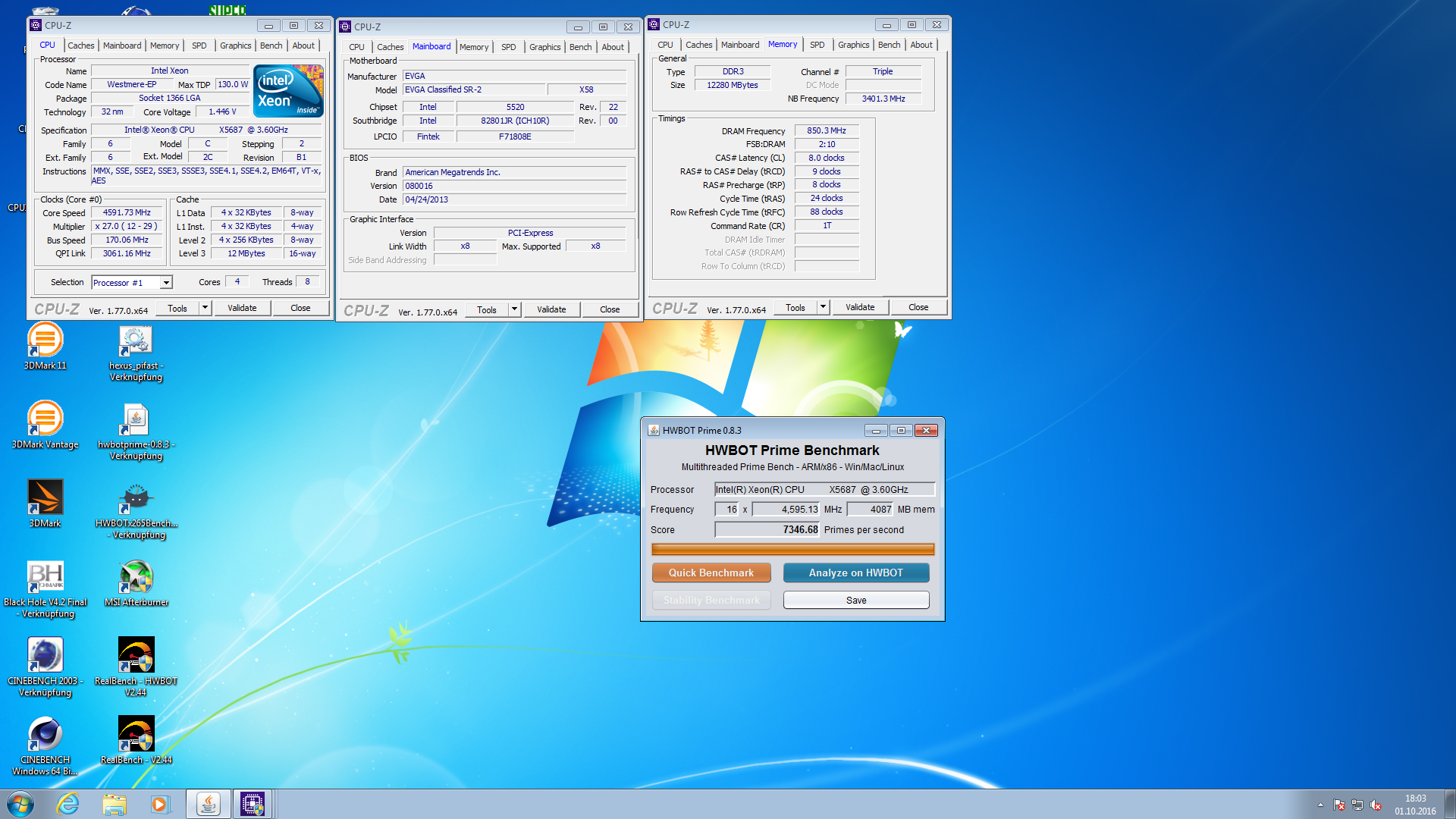Switch to the Java HWBOT Prime taskbar item
This screenshot has width=1456, height=819.
pyautogui.click(x=208, y=804)
